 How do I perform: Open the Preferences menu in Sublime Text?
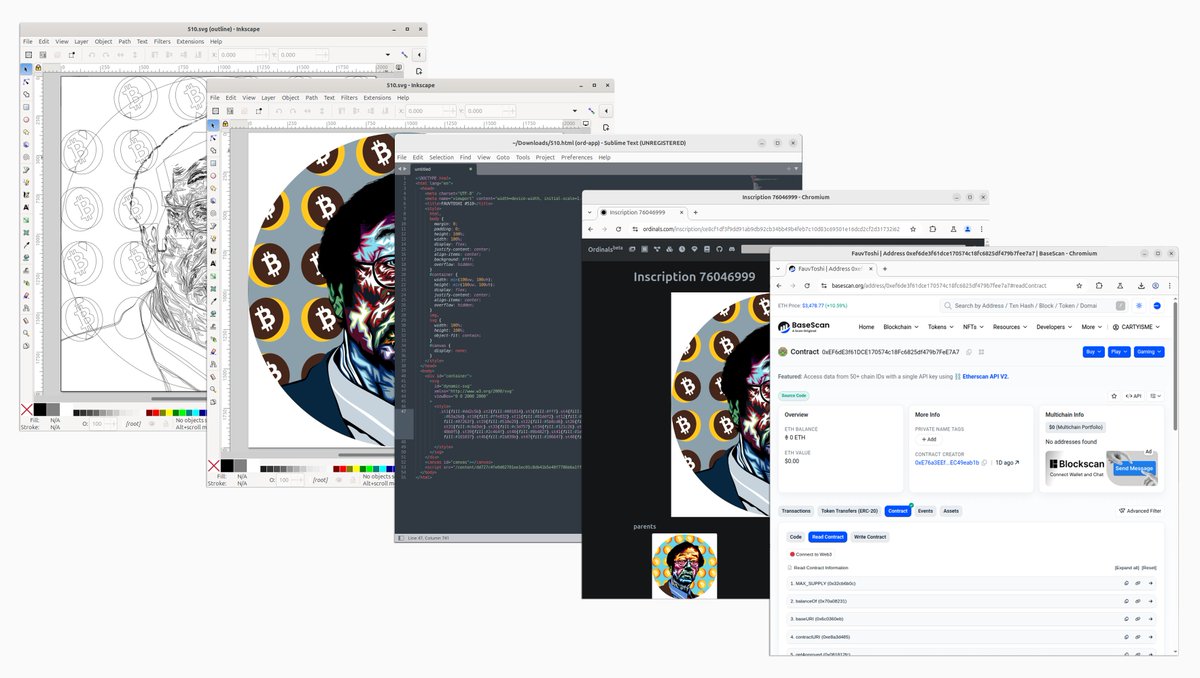click(x=577, y=157)
